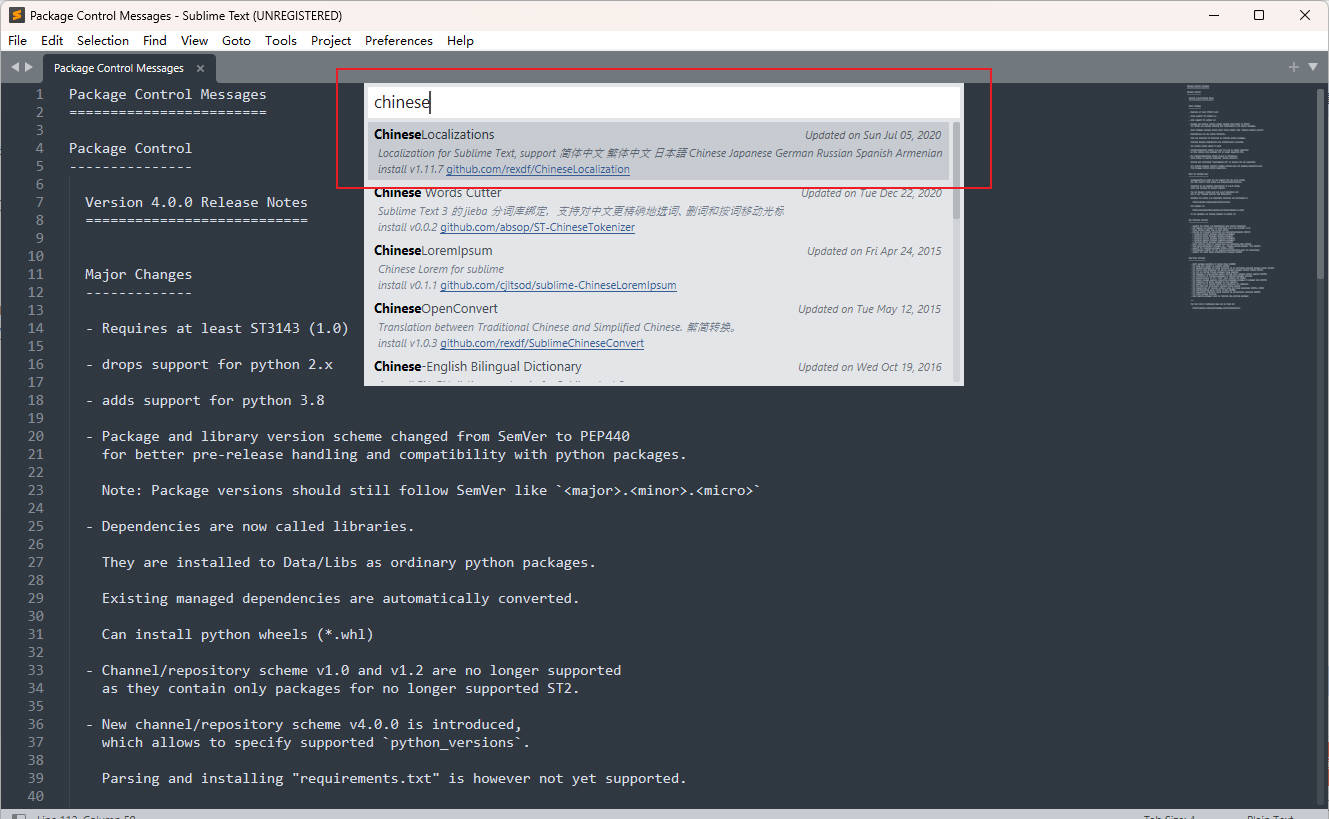
Task: Click the "adds support for python 3.8" line
Action: 204,400
